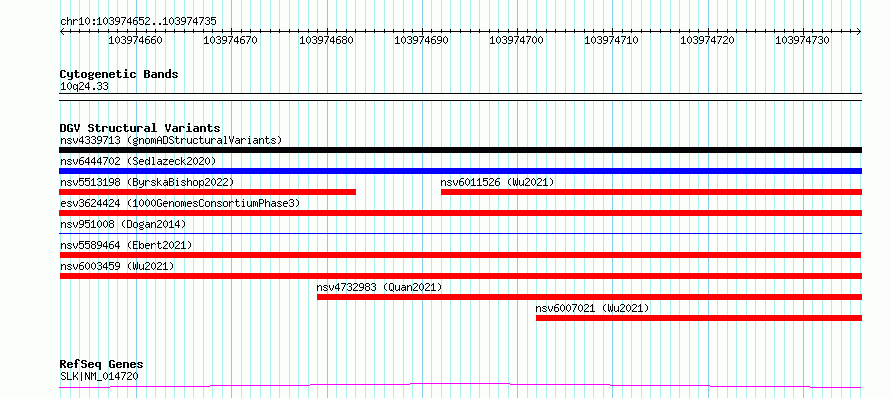Click the SLK|NM_014720 gene label
890x398 pixels.
click(x=99, y=376)
